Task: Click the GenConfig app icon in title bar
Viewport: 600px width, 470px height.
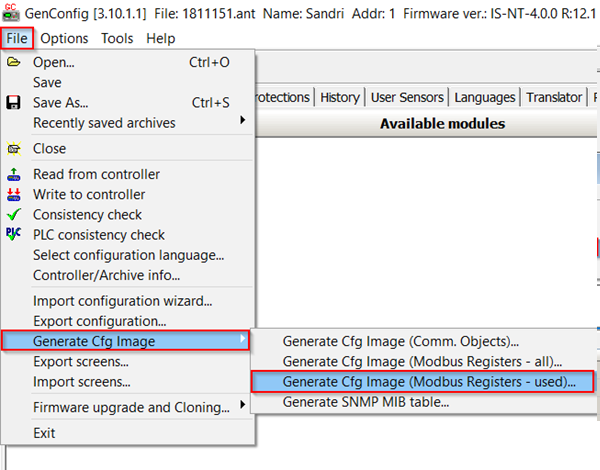Action: click(11, 13)
